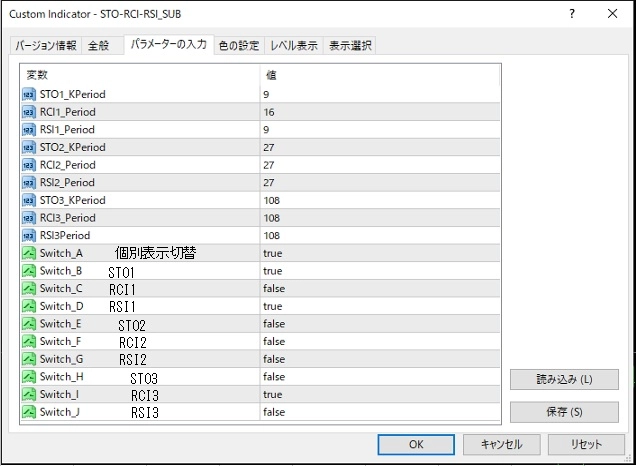Click the boolean icon beside Switch_F
The width and height of the screenshot is (636, 466).
pyautogui.click(x=29, y=341)
